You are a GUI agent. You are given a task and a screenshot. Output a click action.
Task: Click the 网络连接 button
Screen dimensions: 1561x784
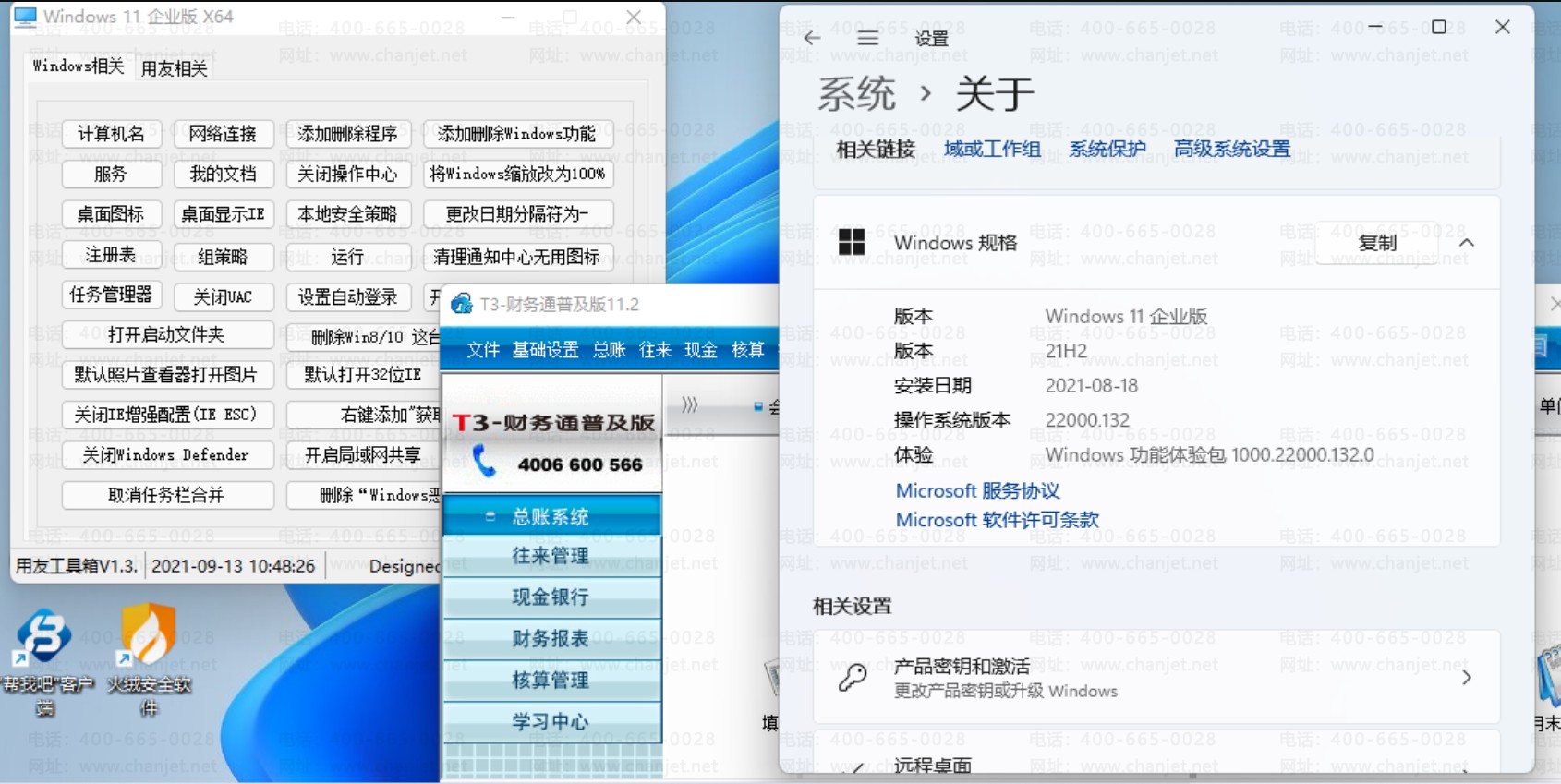[223, 134]
